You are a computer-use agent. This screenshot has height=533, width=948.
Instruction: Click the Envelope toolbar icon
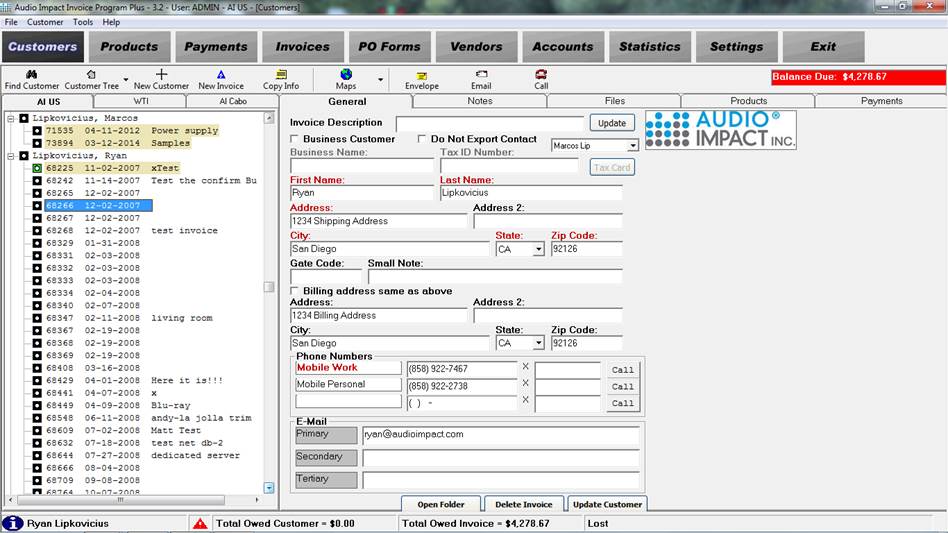(422, 75)
